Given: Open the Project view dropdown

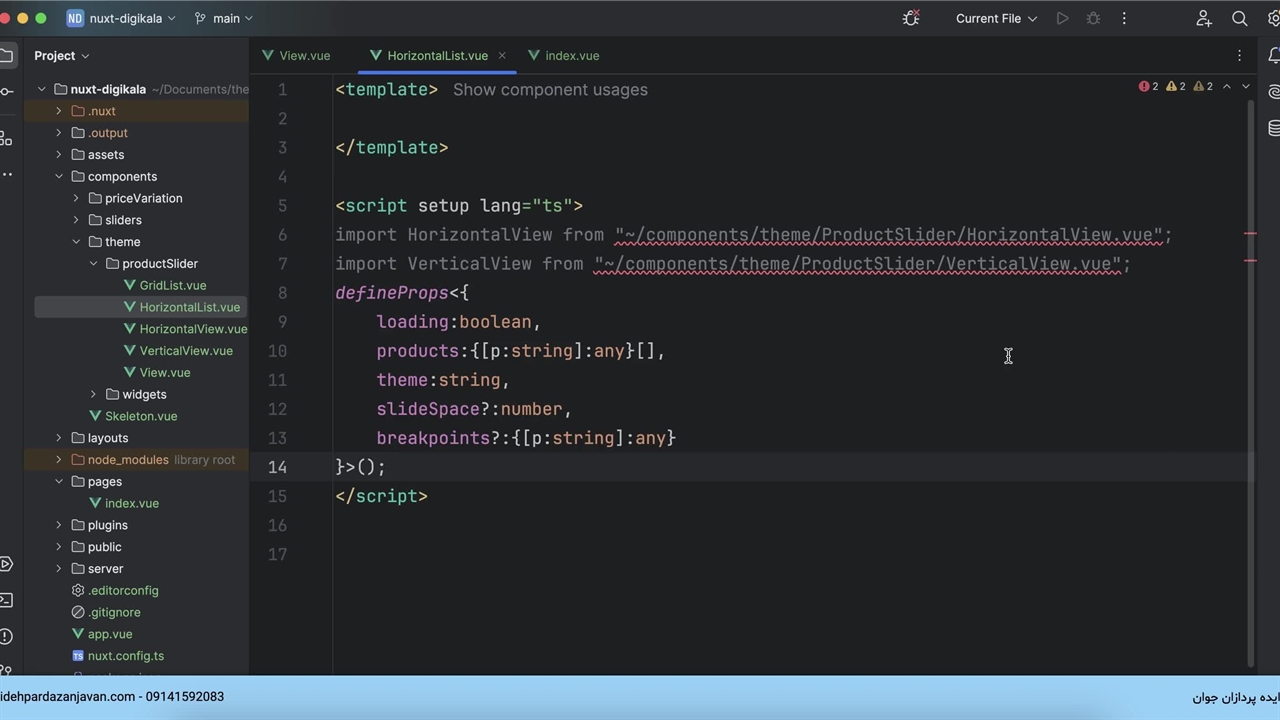Looking at the screenshot, I should click(62, 56).
